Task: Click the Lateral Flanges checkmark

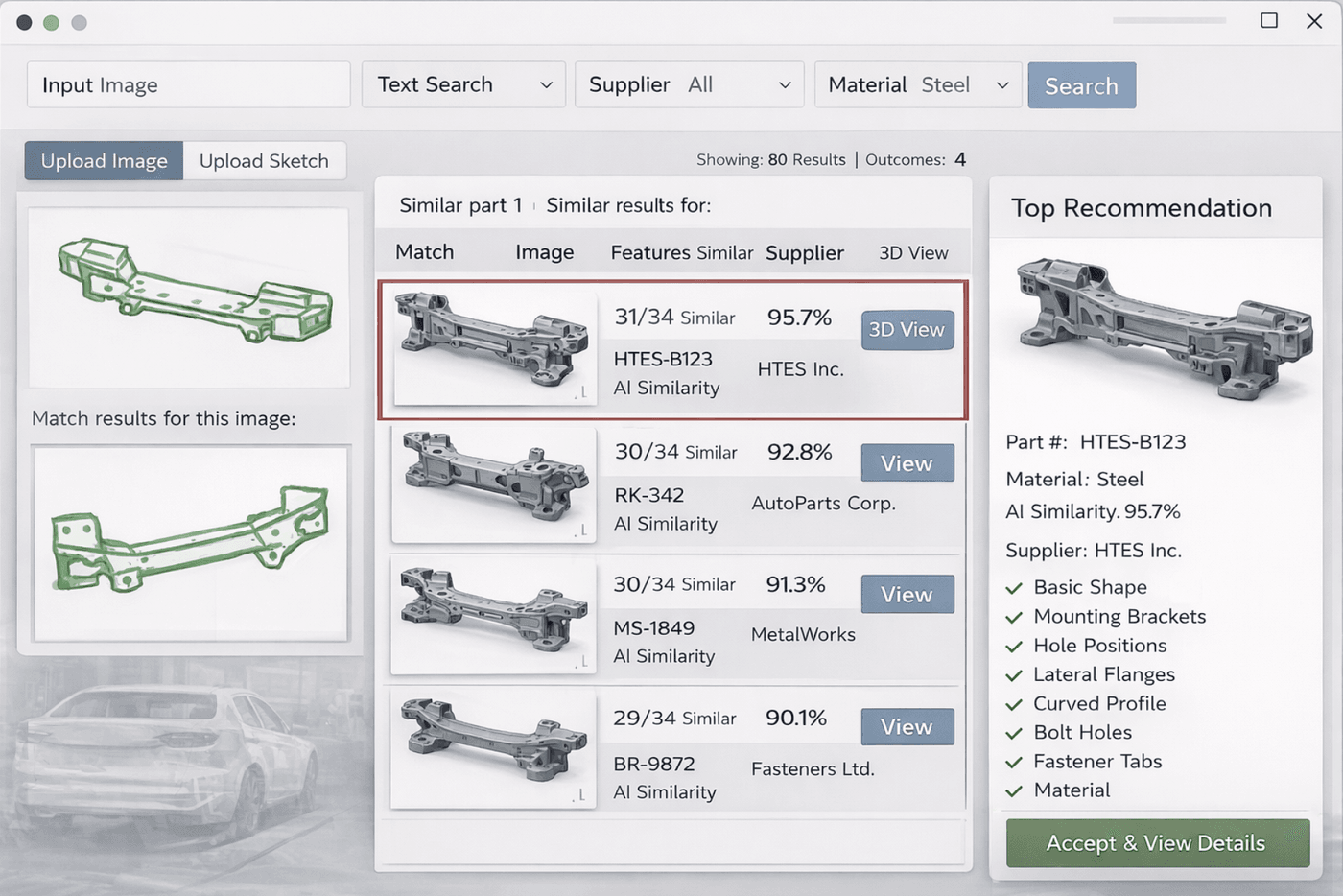Action: pyautogui.click(x=1014, y=675)
